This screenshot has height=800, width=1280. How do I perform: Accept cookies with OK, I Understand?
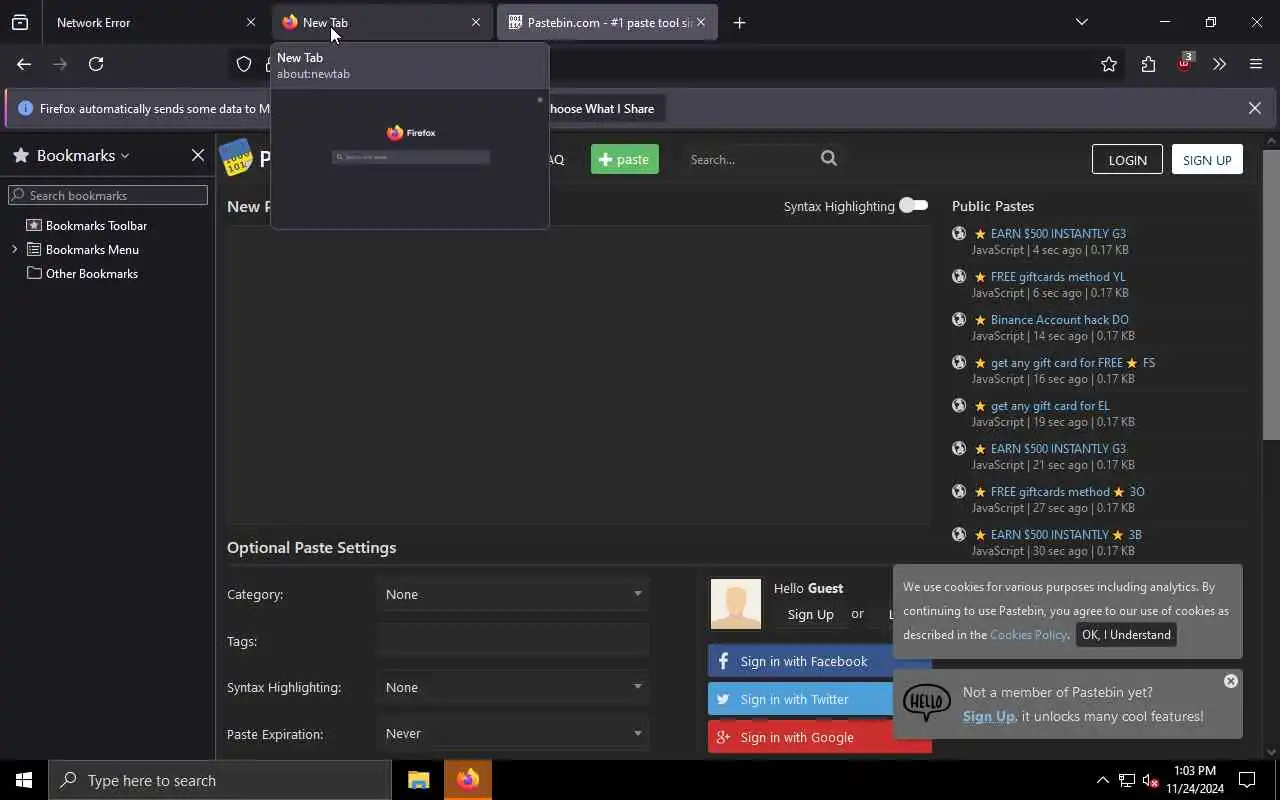click(1126, 635)
